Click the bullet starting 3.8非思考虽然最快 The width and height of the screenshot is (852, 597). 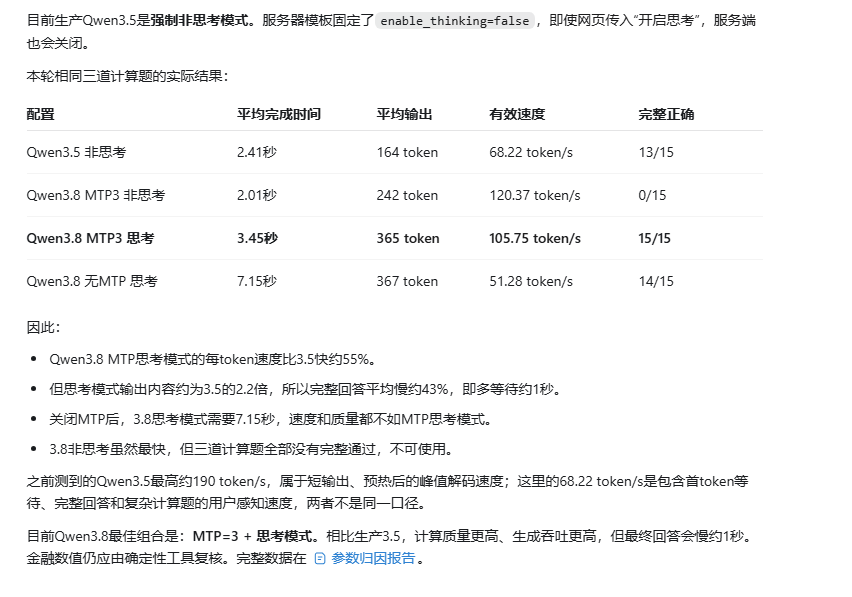pyautogui.click(x=251, y=449)
